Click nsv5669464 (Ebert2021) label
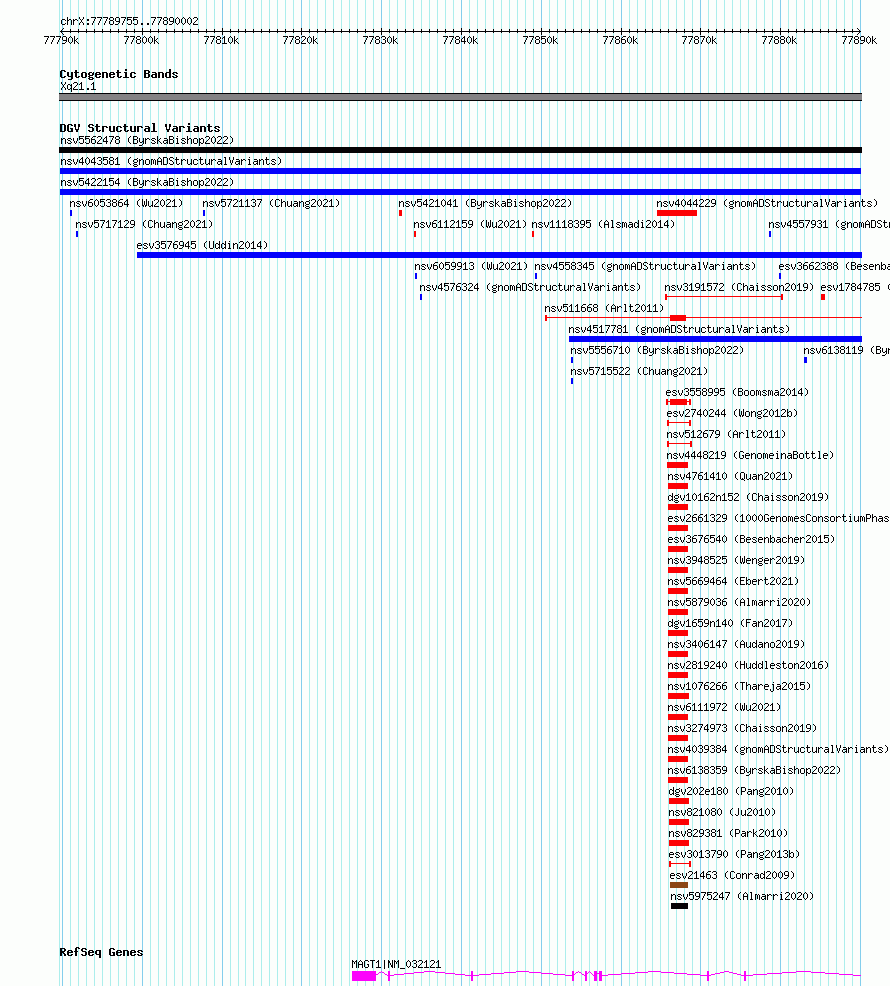 coord(733,582)
